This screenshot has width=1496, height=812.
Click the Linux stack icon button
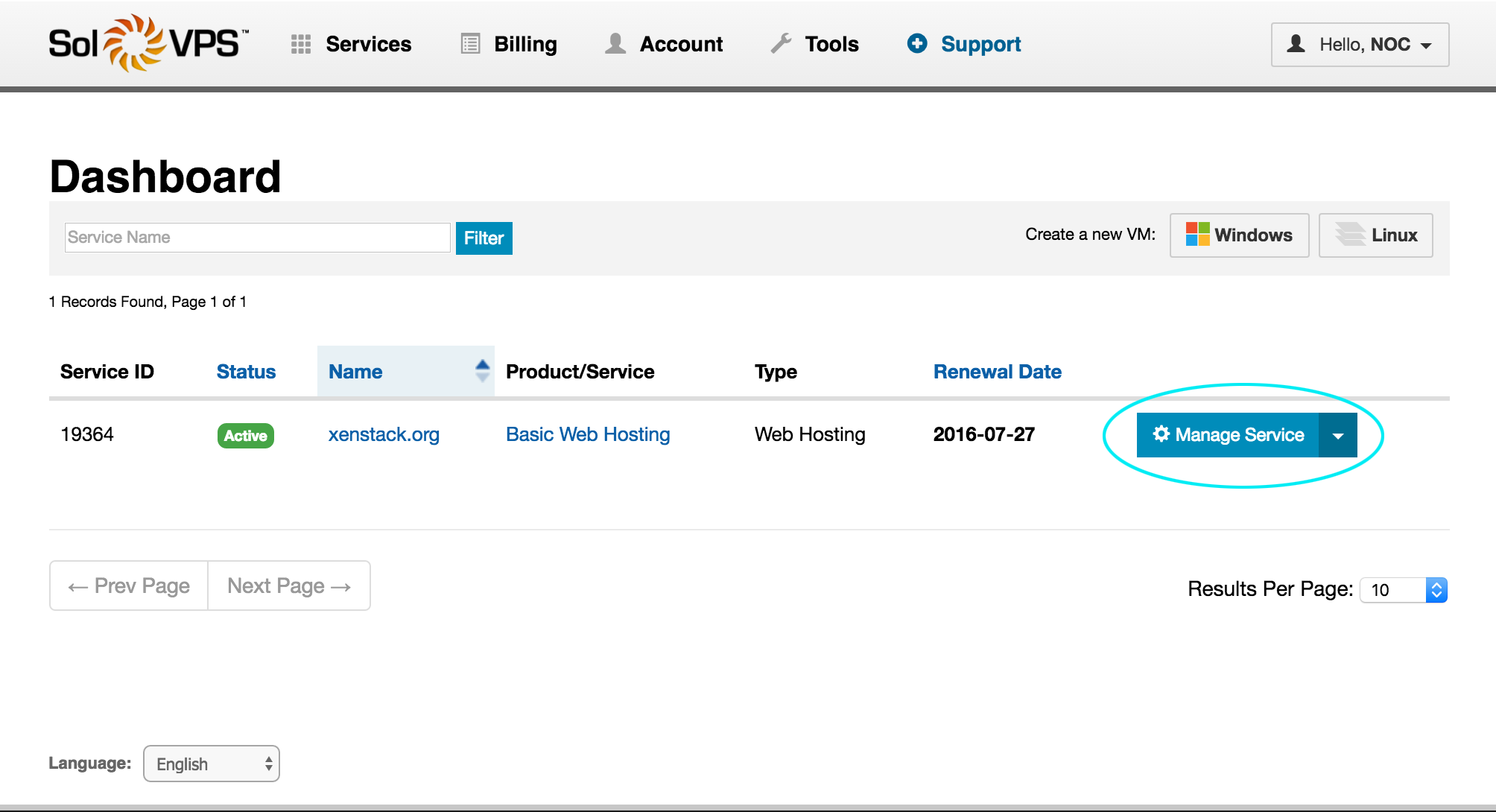(x=1350, y=235)
